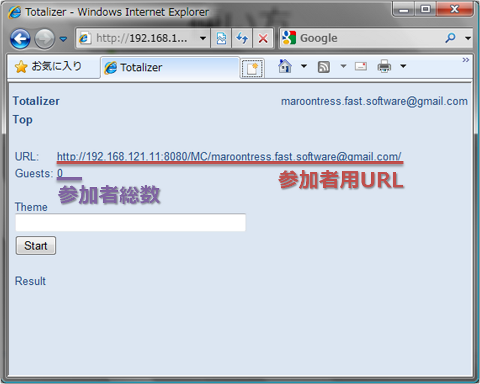Viewport: 480px width, 384px height.
Task: Click the Result label text
Action: 30,281
